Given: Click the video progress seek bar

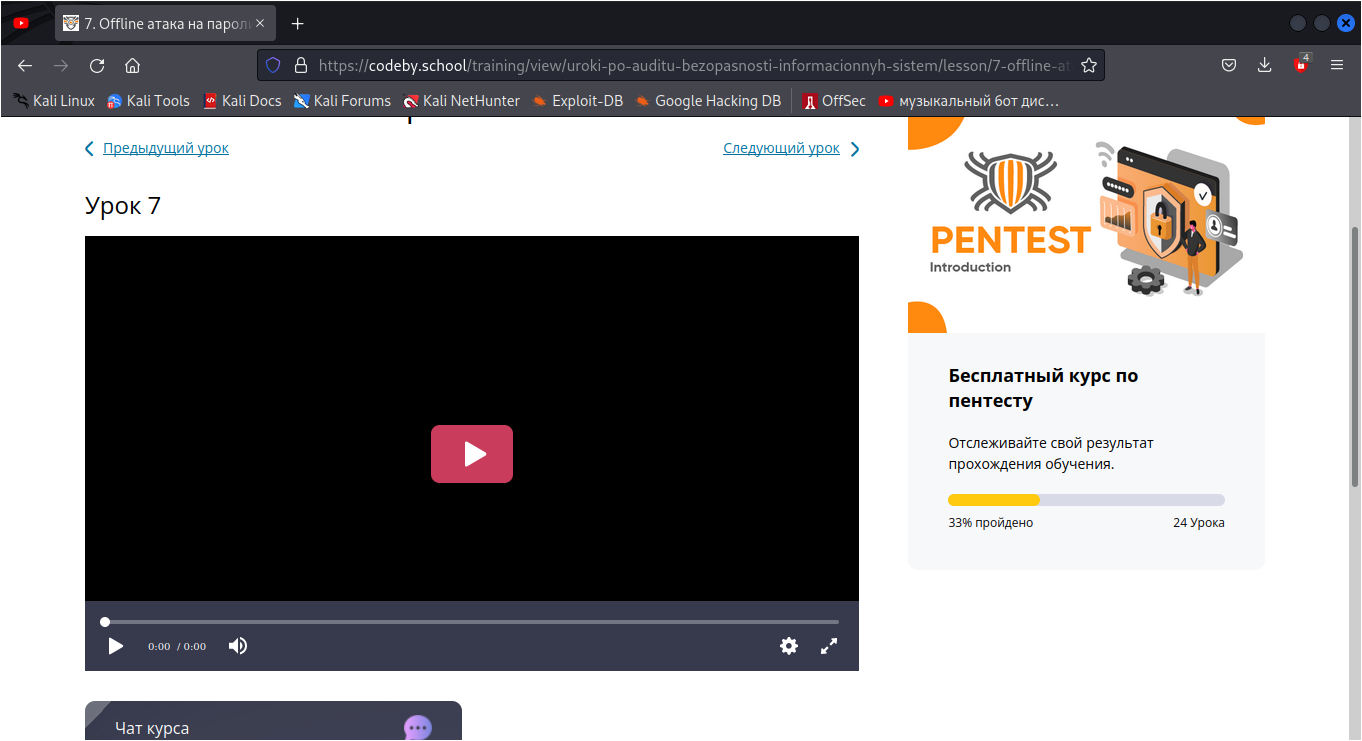Looking at the screenshot, I should pyautogui.click(x=470, y=622).
